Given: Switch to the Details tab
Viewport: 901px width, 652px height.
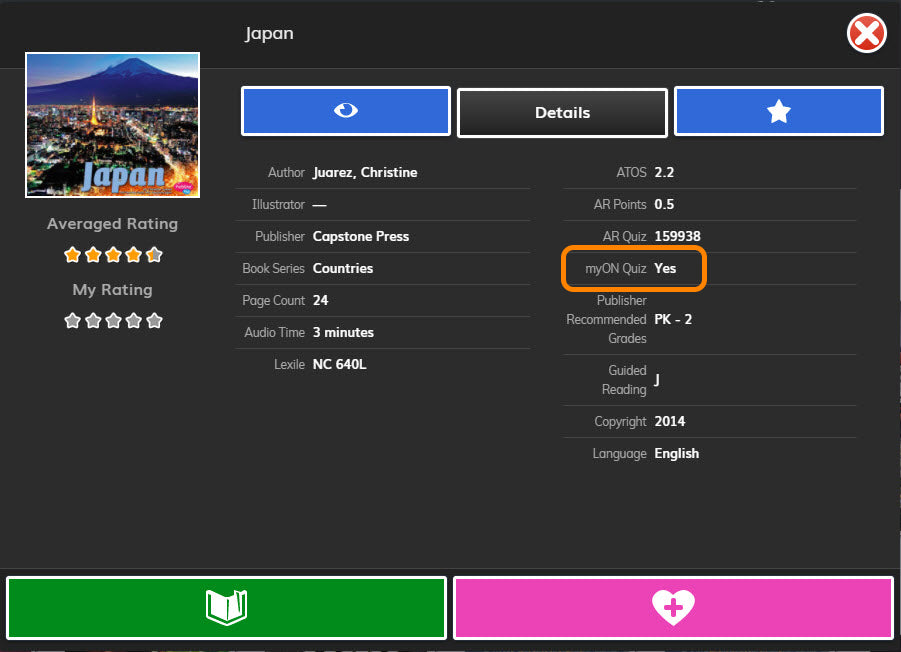Looking at the screenshot, I should pyautogui.click(x=562, y=113).
